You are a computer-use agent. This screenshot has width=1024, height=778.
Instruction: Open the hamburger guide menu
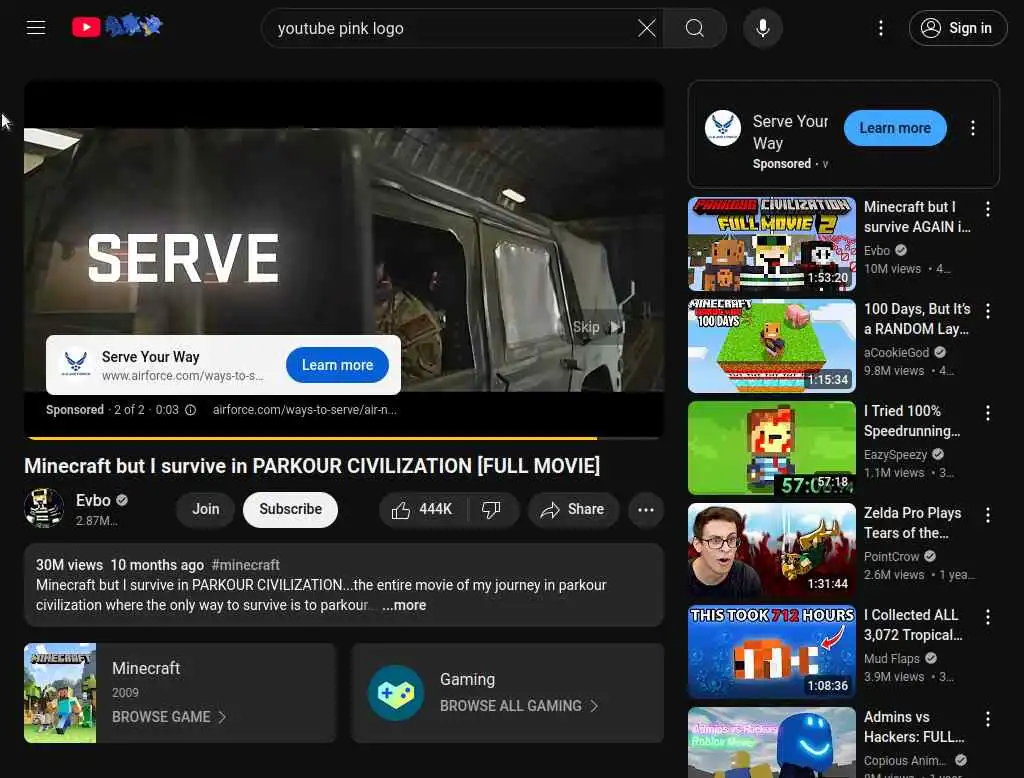36,27
